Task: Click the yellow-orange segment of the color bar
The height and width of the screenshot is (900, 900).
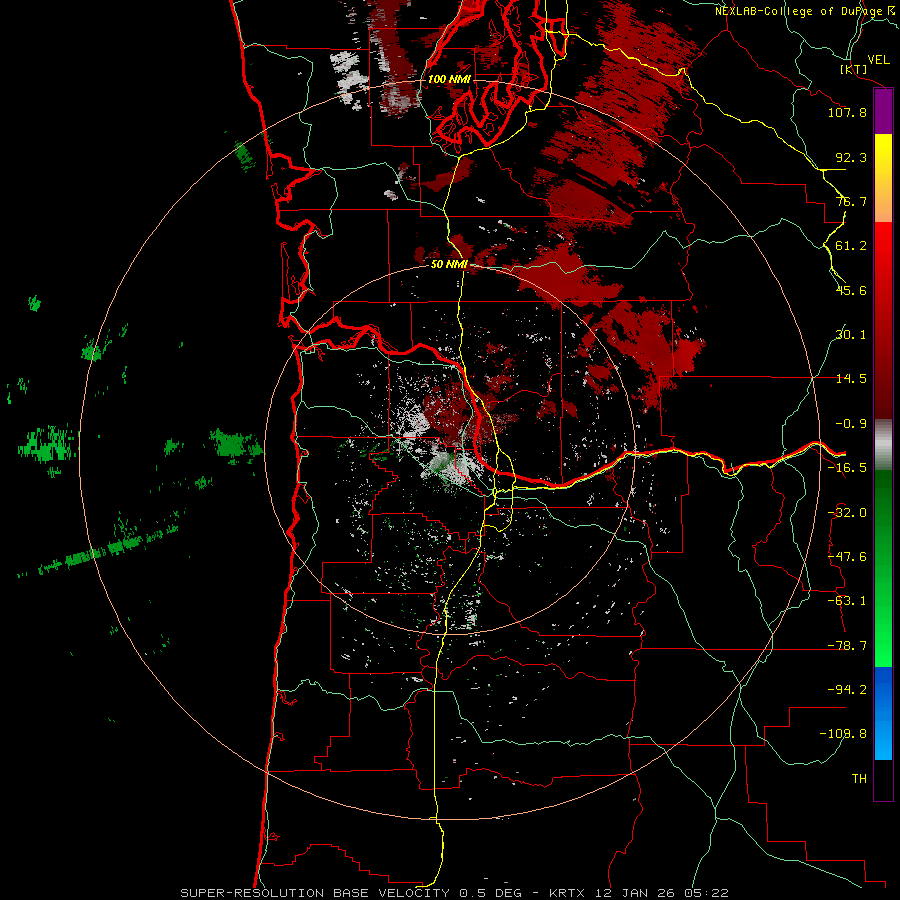Action: click(883, 178)
